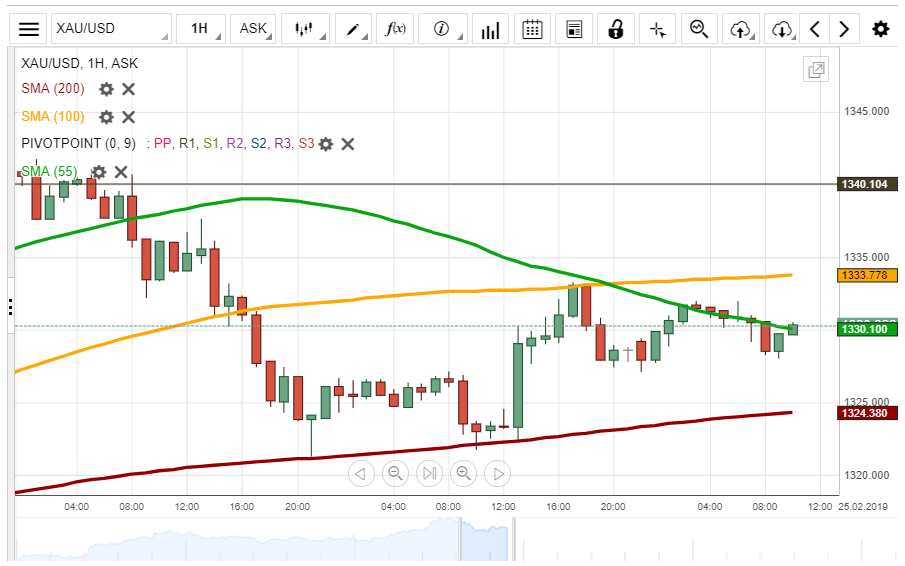Open the candlestick chart type menu
This screenshot has height=566, width=905.
coord(306,29)
